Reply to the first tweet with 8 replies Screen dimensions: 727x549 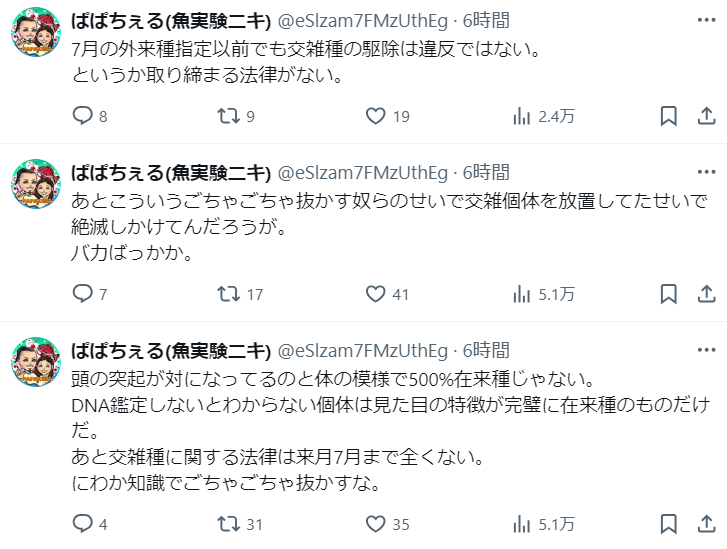[83, 116]
